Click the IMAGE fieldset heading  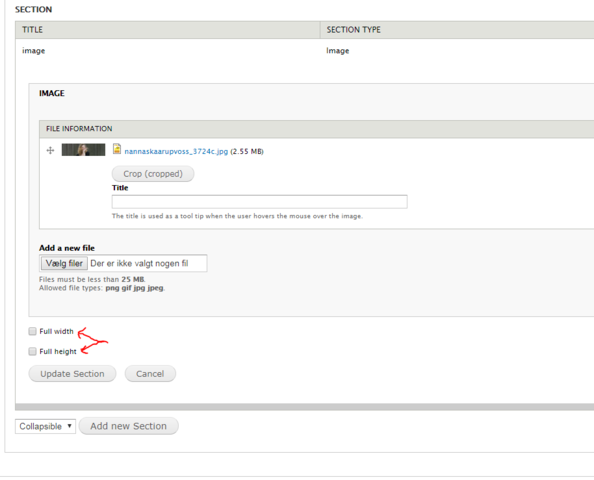coord(52,94)
